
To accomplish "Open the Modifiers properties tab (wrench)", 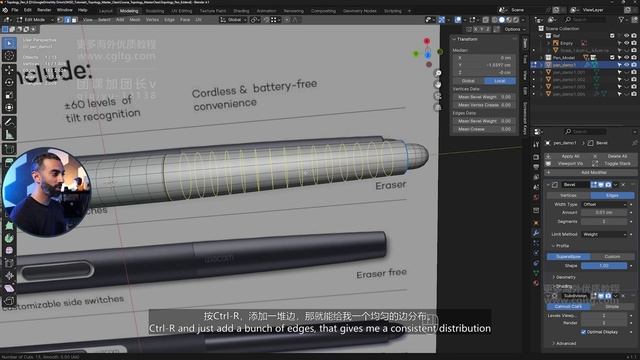I will point(536,233).
